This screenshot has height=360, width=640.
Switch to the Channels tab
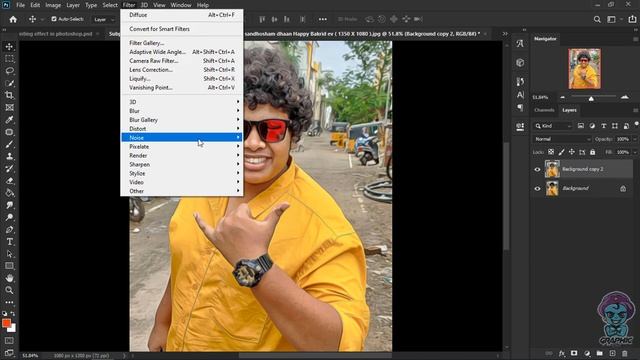(x=544, y=110)
